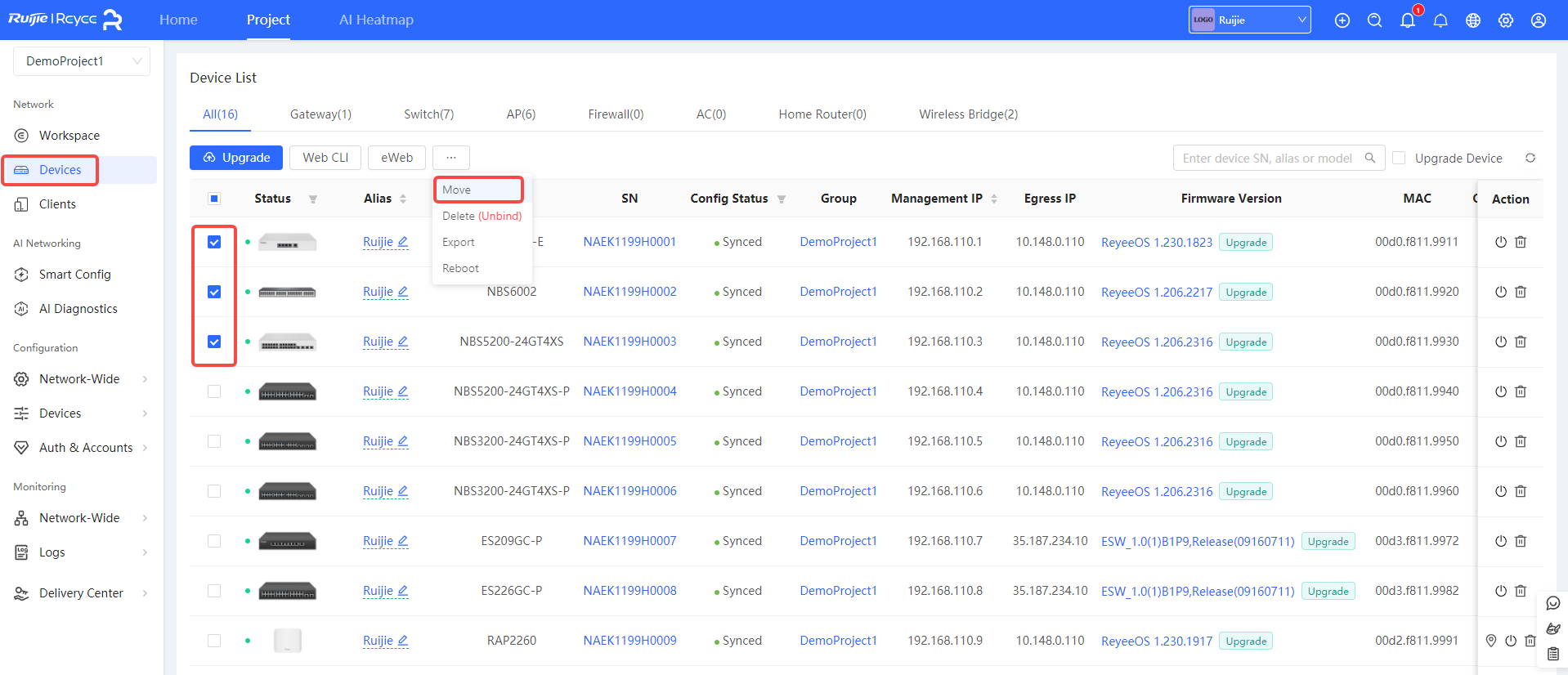Click the trash icon for NAEK1199H0002 row
Screen dimensions: 1568x675
1520,292
